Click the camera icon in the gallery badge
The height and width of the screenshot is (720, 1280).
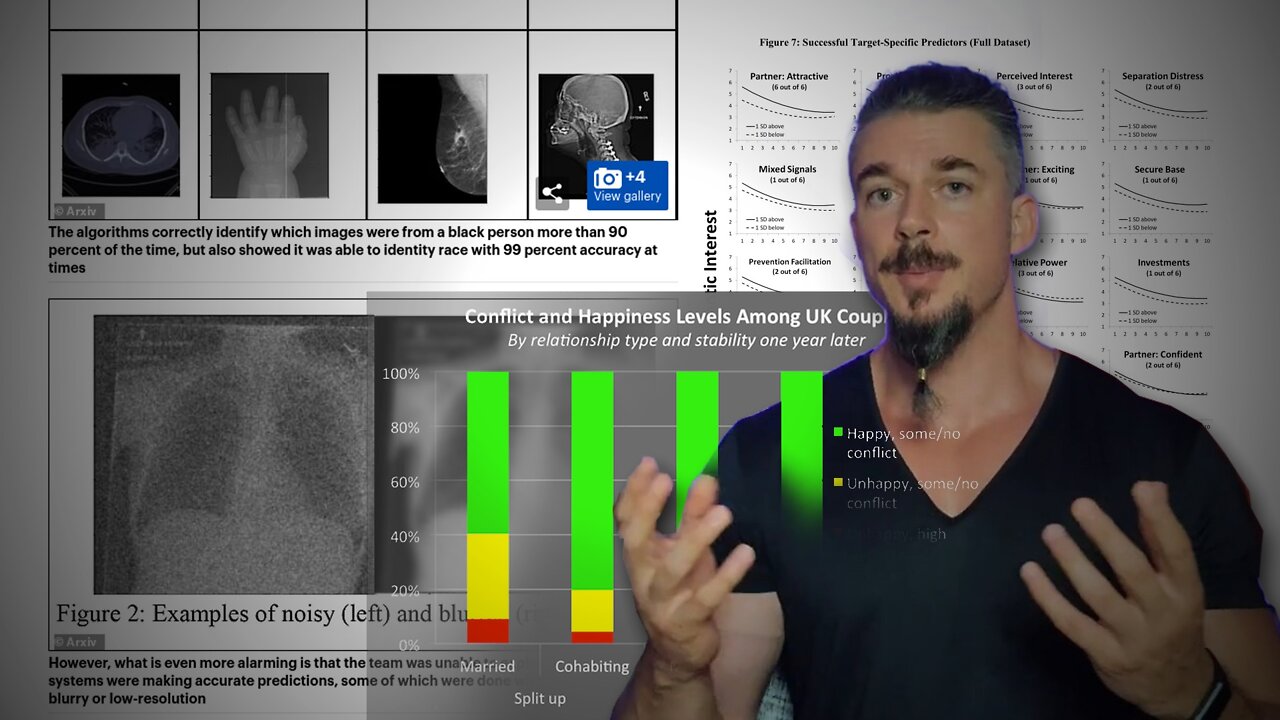coord(607,178)
